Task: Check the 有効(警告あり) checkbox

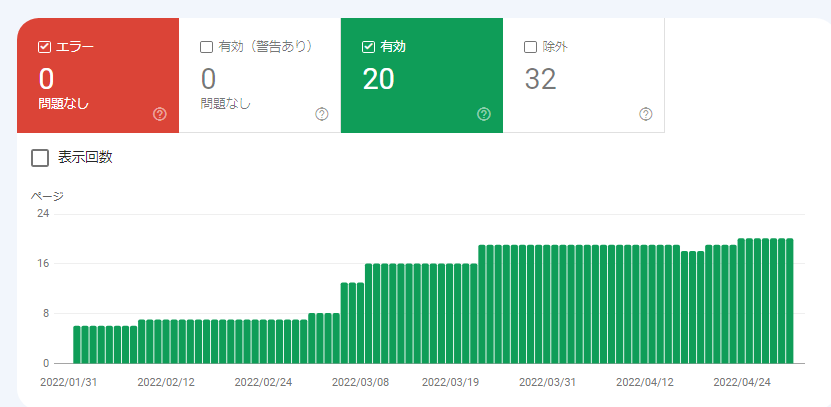Action: tap(206, 47)
